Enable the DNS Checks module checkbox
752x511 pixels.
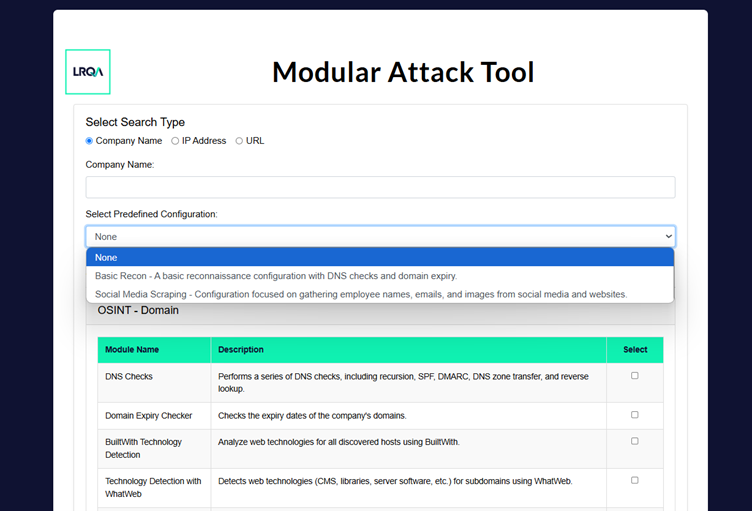click(x=634, y=376)
